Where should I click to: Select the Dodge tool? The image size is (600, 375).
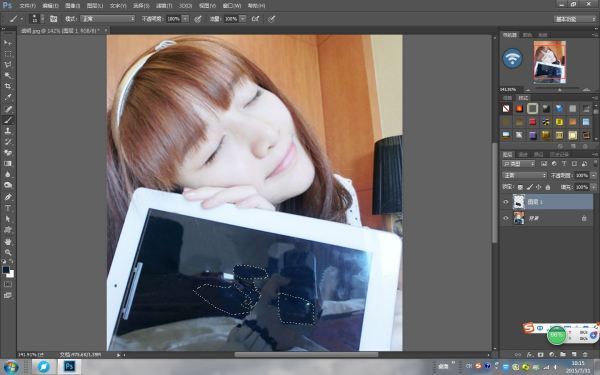click(x=8, y=185)
